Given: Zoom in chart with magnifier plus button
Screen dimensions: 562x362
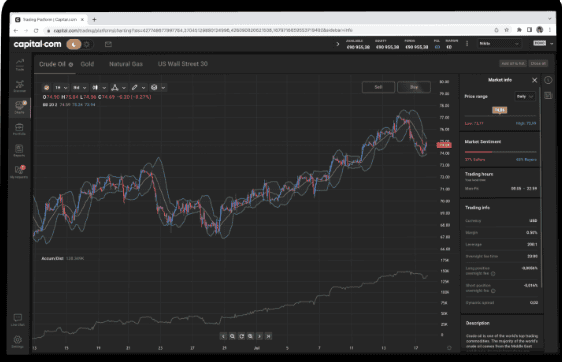Looking at the screenshot, I should [x=250, y=337].
